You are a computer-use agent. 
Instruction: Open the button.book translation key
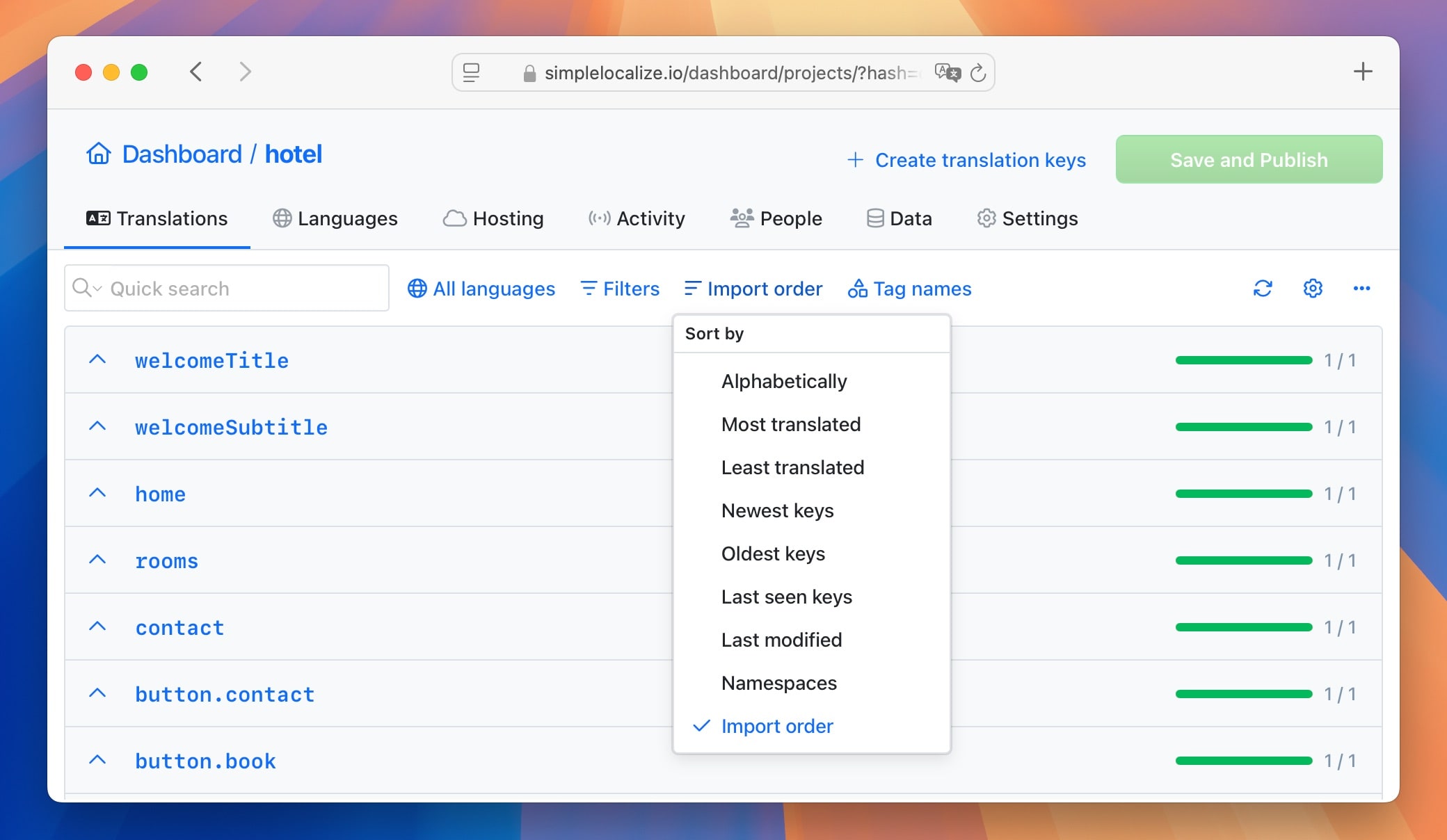[x=205, y=761]
